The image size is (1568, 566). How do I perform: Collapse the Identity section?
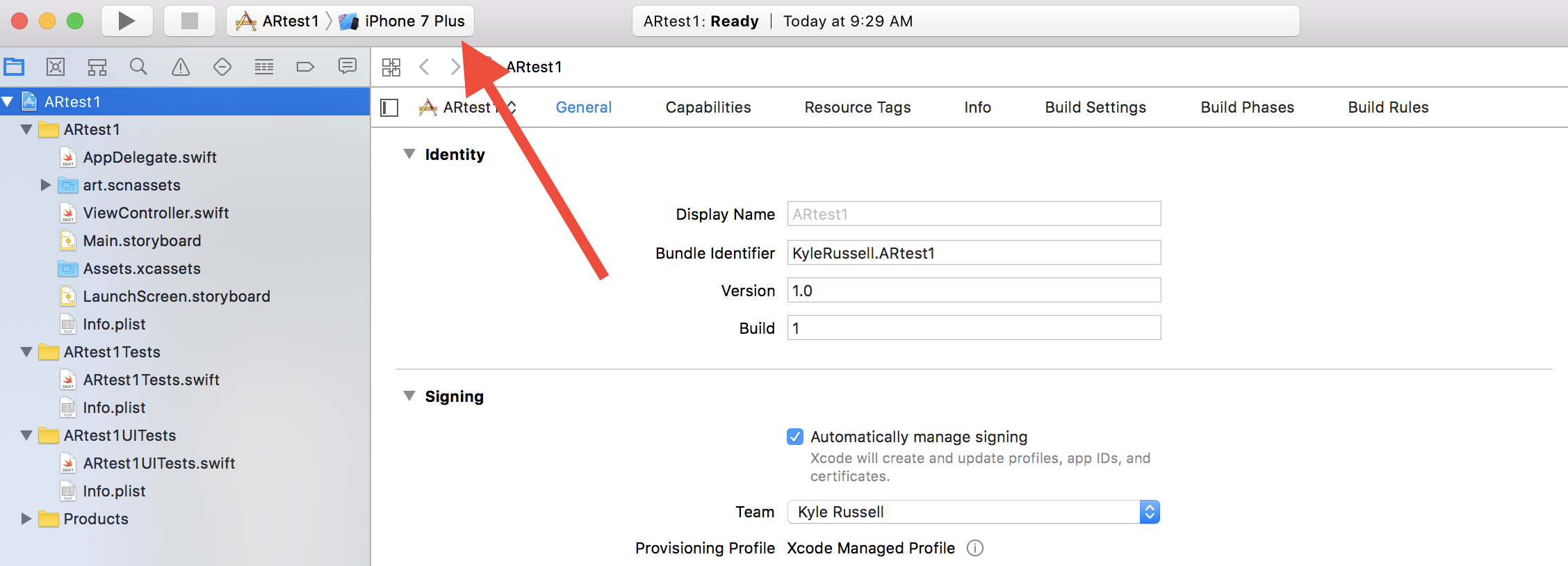[409, 154]
